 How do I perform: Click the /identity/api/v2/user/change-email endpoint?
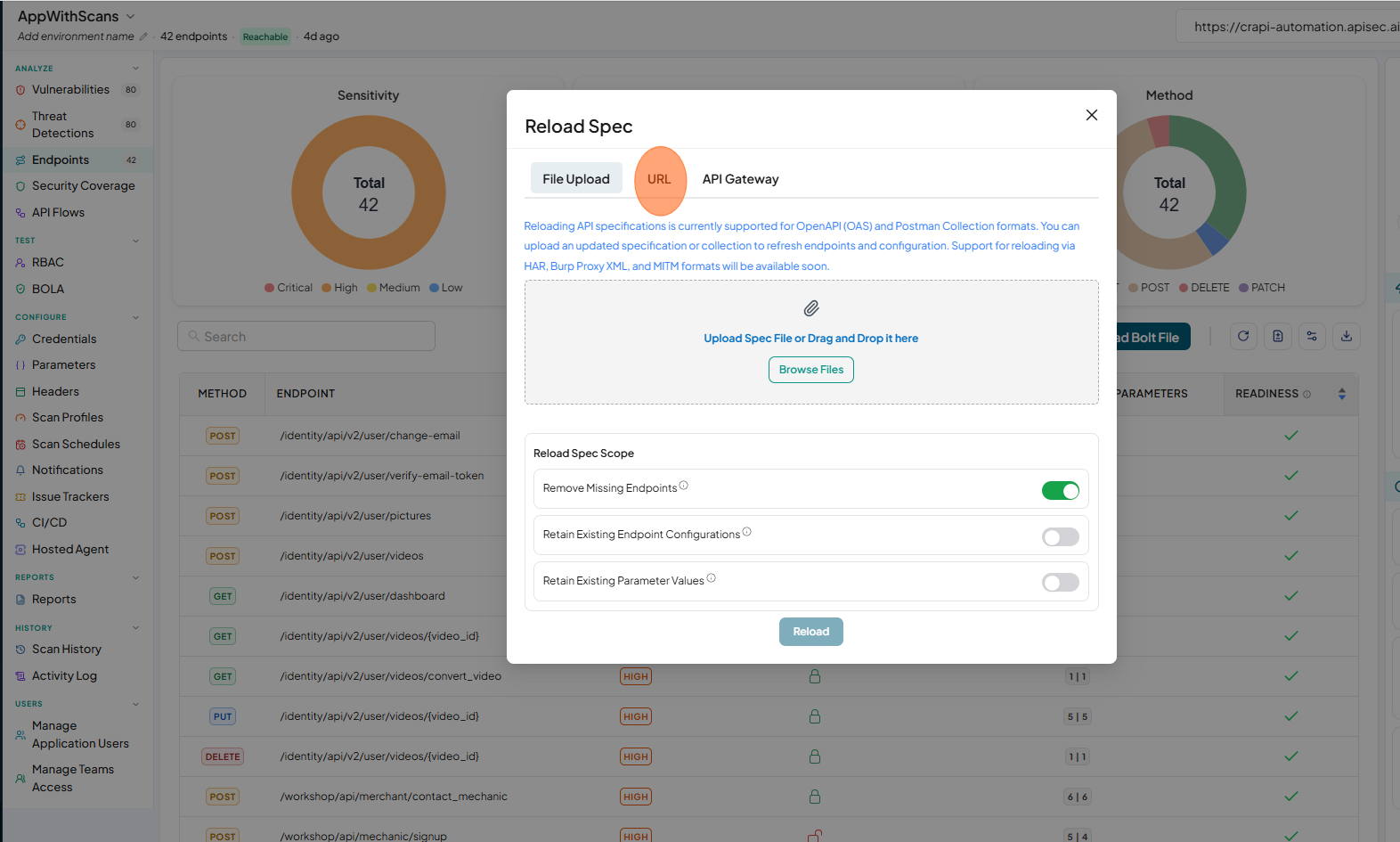click(x=370, y=436)
